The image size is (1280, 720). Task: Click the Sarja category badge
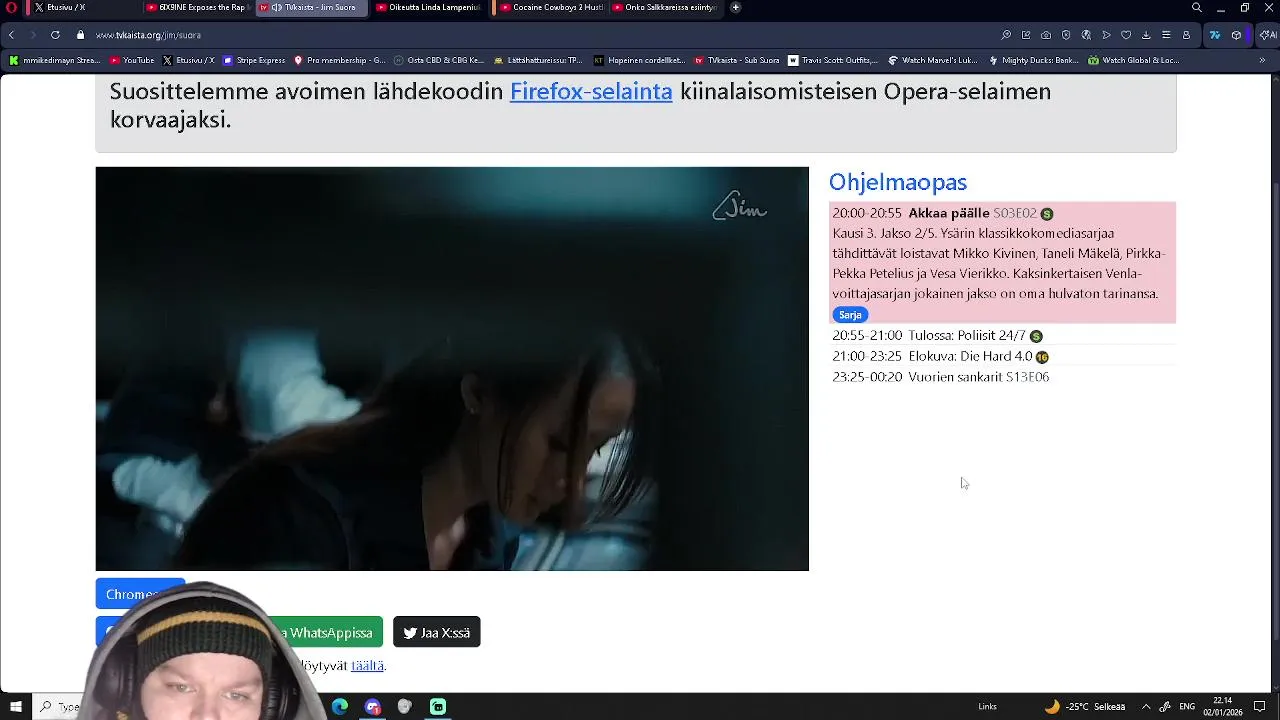[x=850, y=315]
